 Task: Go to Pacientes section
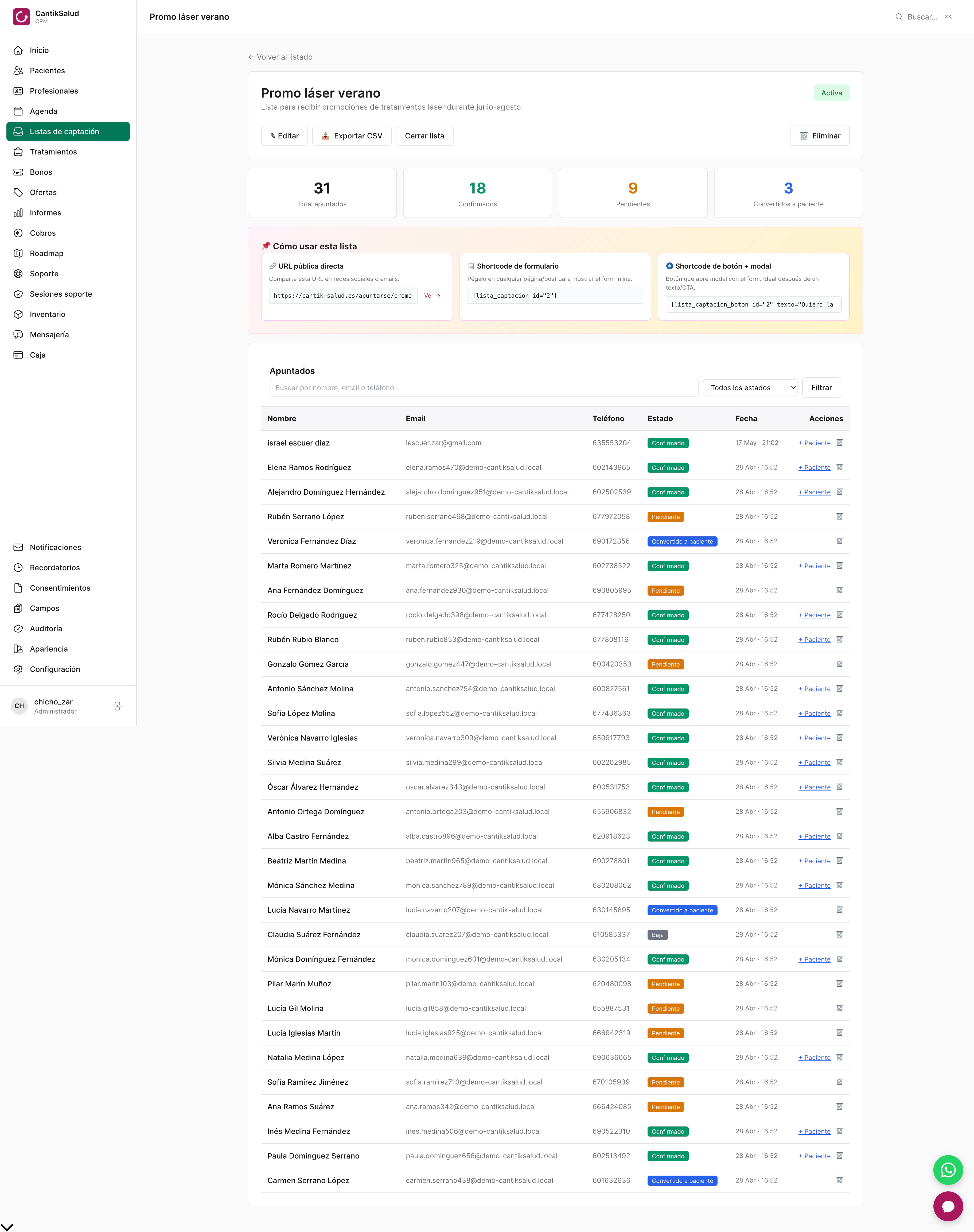coord(68,71)
